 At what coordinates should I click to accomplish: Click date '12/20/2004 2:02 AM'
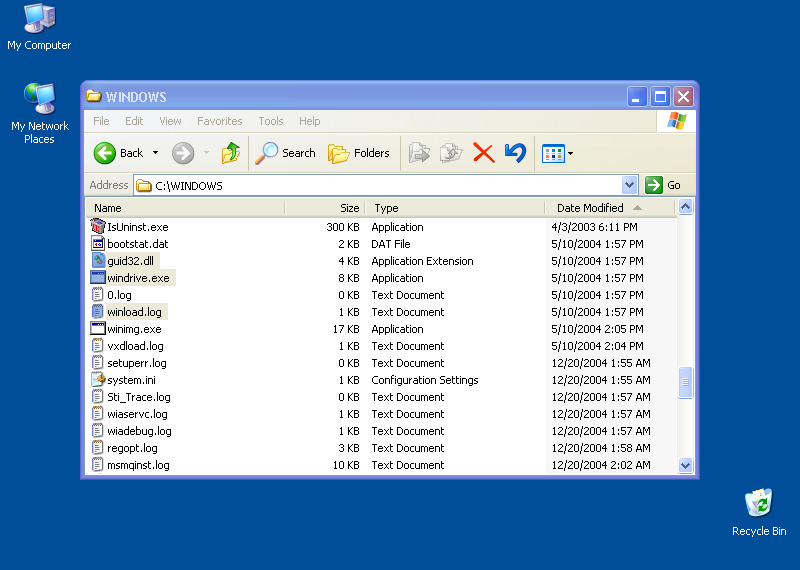pyautogui.click(x=601, y=465)
